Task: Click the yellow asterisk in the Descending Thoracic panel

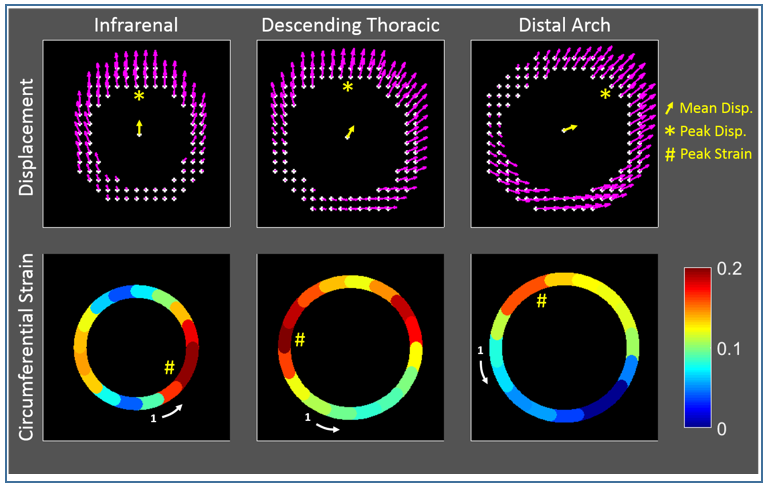Action: (x=348, y=88)
